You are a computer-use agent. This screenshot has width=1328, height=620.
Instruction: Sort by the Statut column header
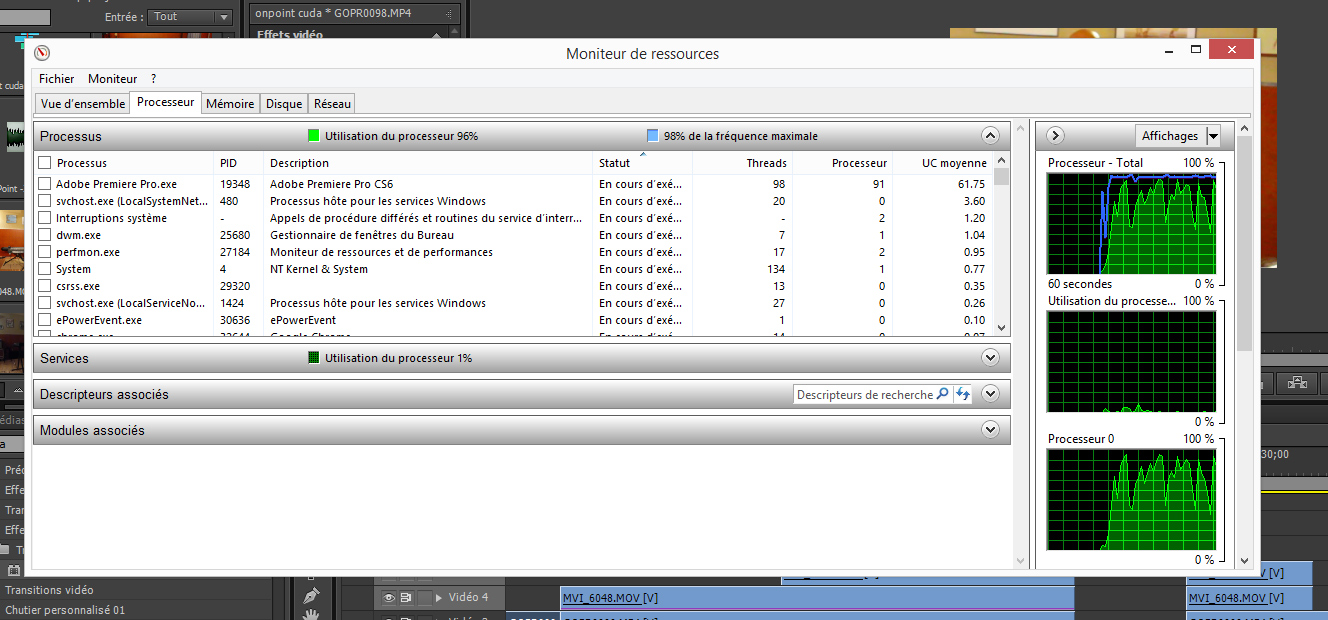642,163
